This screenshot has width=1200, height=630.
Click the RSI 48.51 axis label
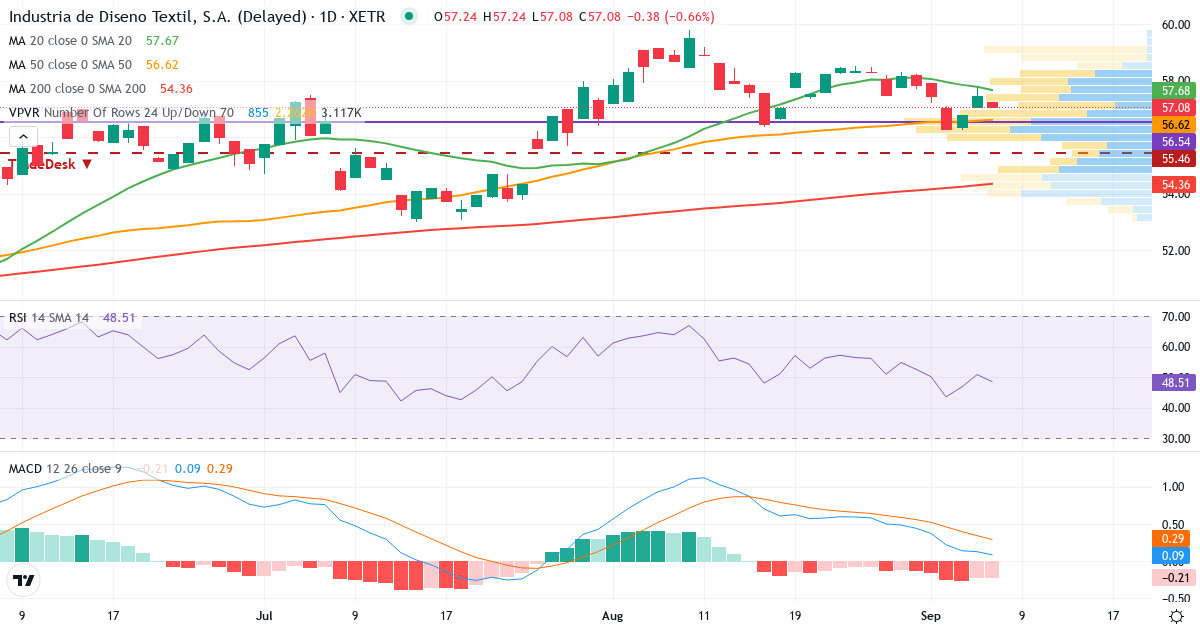click(x=1175, y=382)
